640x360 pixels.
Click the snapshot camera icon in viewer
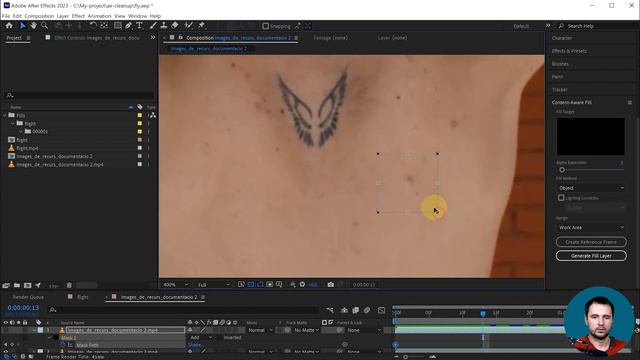pos(331,284)
